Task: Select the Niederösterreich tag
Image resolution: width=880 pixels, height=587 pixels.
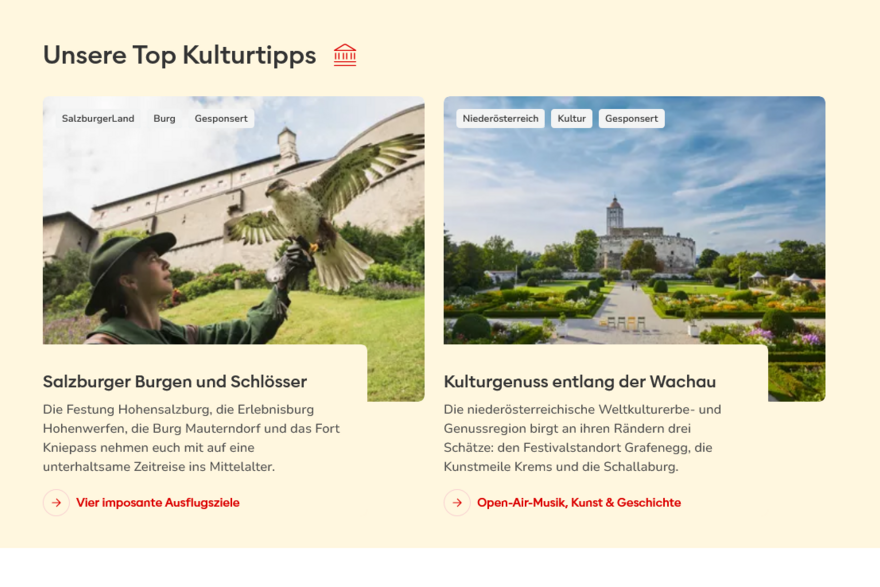Action: click(501, 118)
